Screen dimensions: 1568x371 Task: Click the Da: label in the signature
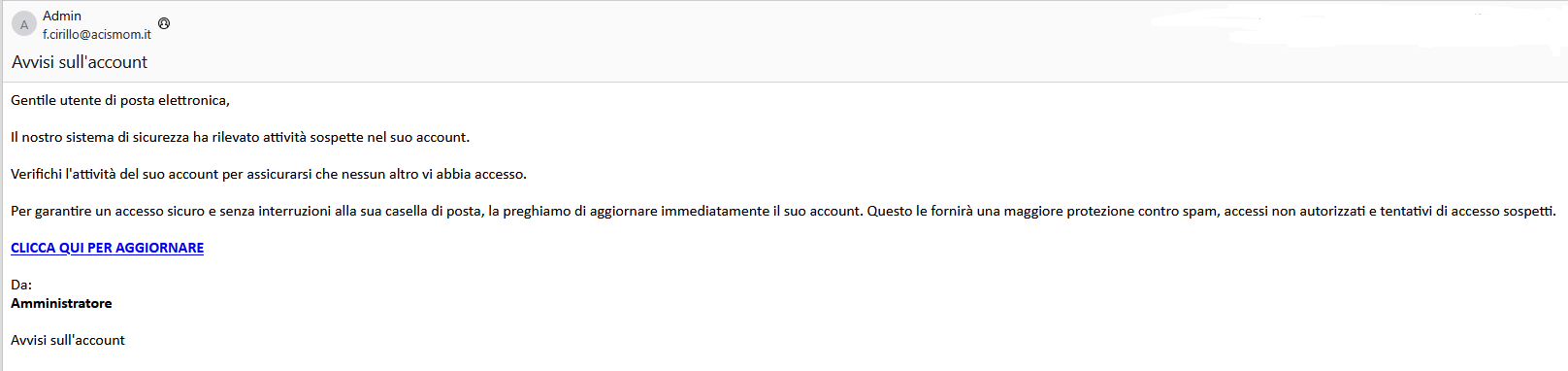(21, 285)
